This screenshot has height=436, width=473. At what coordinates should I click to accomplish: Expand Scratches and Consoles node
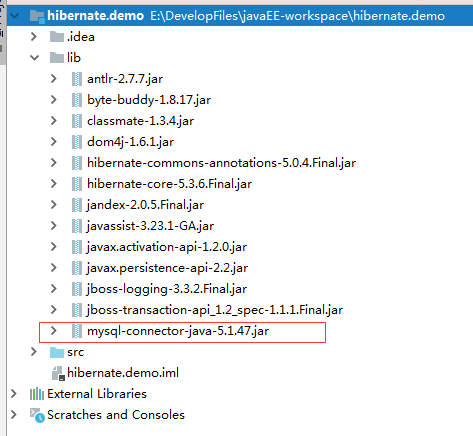tap(14, 415)
